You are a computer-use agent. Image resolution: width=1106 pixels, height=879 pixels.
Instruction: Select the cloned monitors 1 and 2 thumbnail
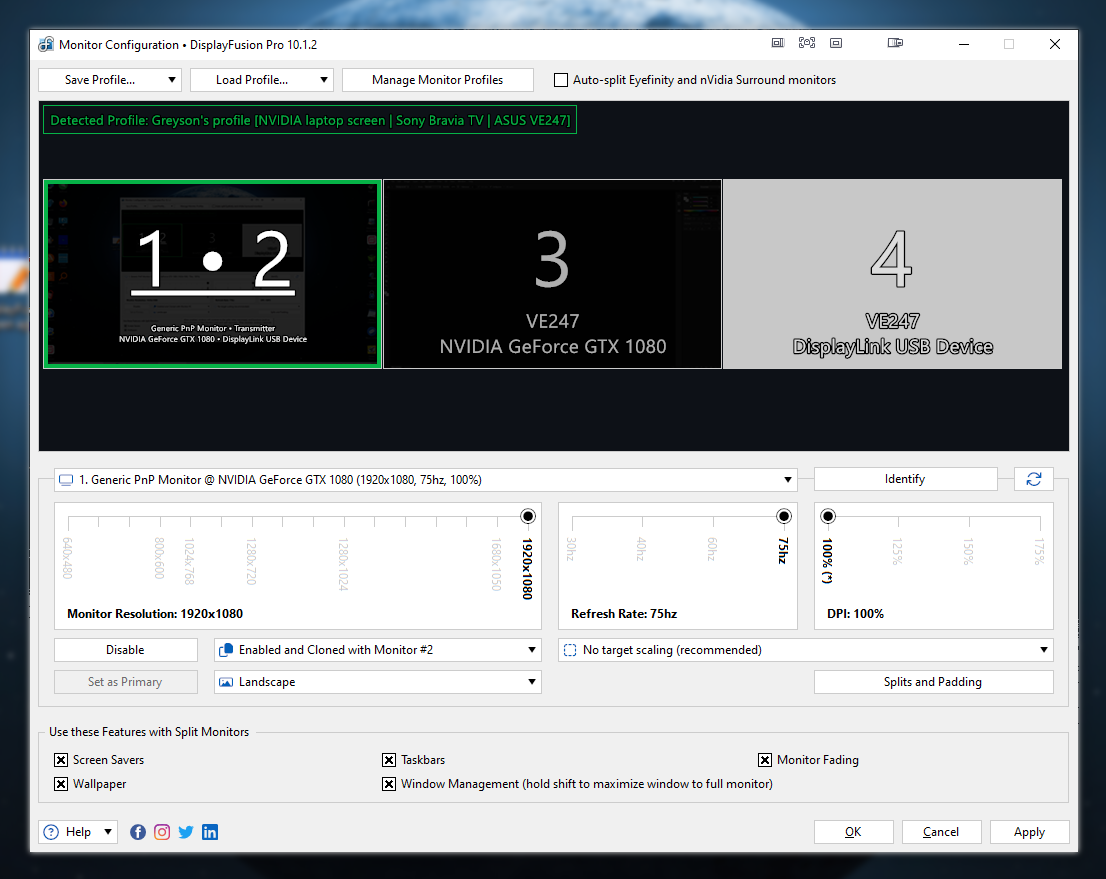[x=212, y=274]
